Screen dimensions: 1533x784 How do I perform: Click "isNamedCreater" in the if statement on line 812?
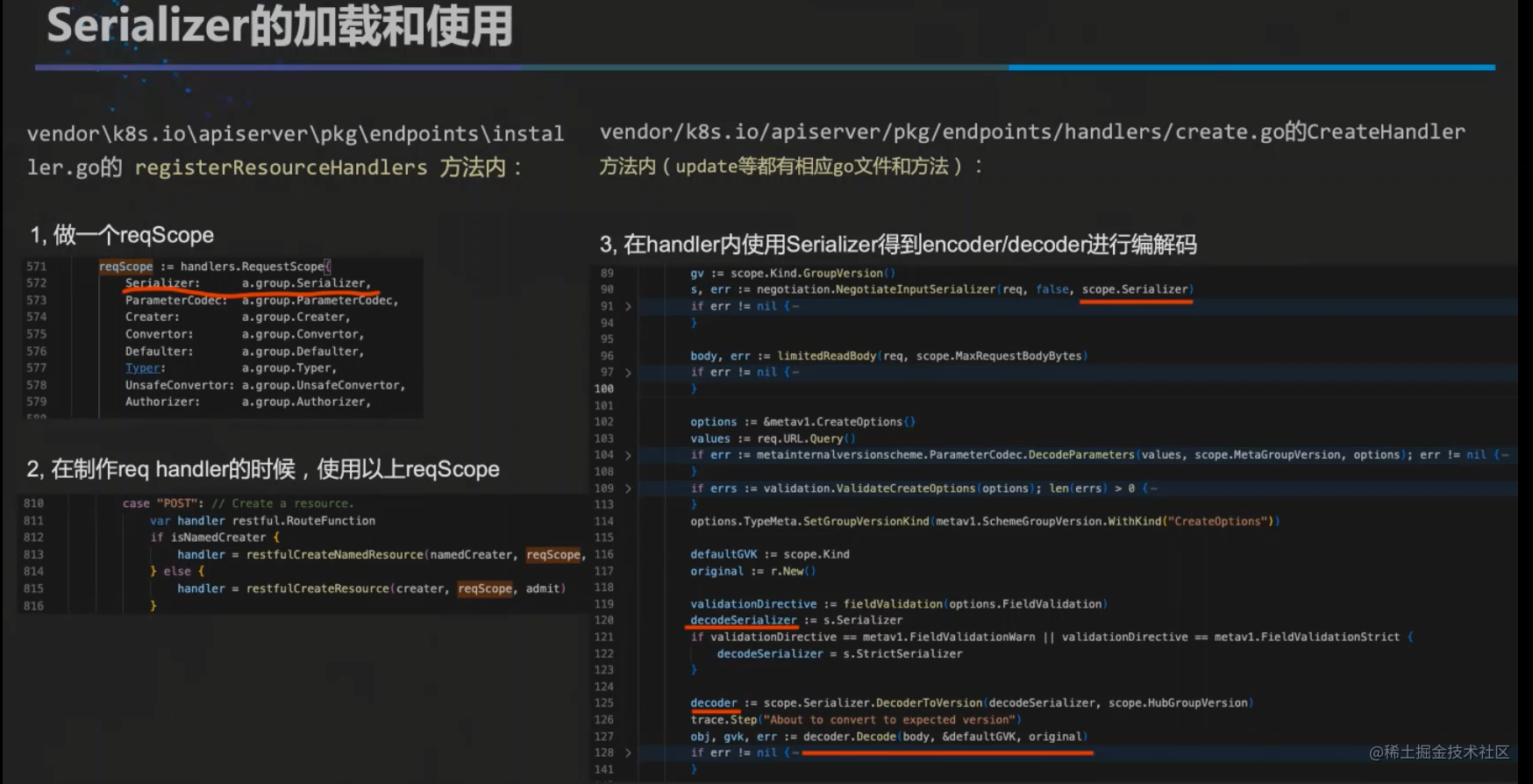point(218,538)
